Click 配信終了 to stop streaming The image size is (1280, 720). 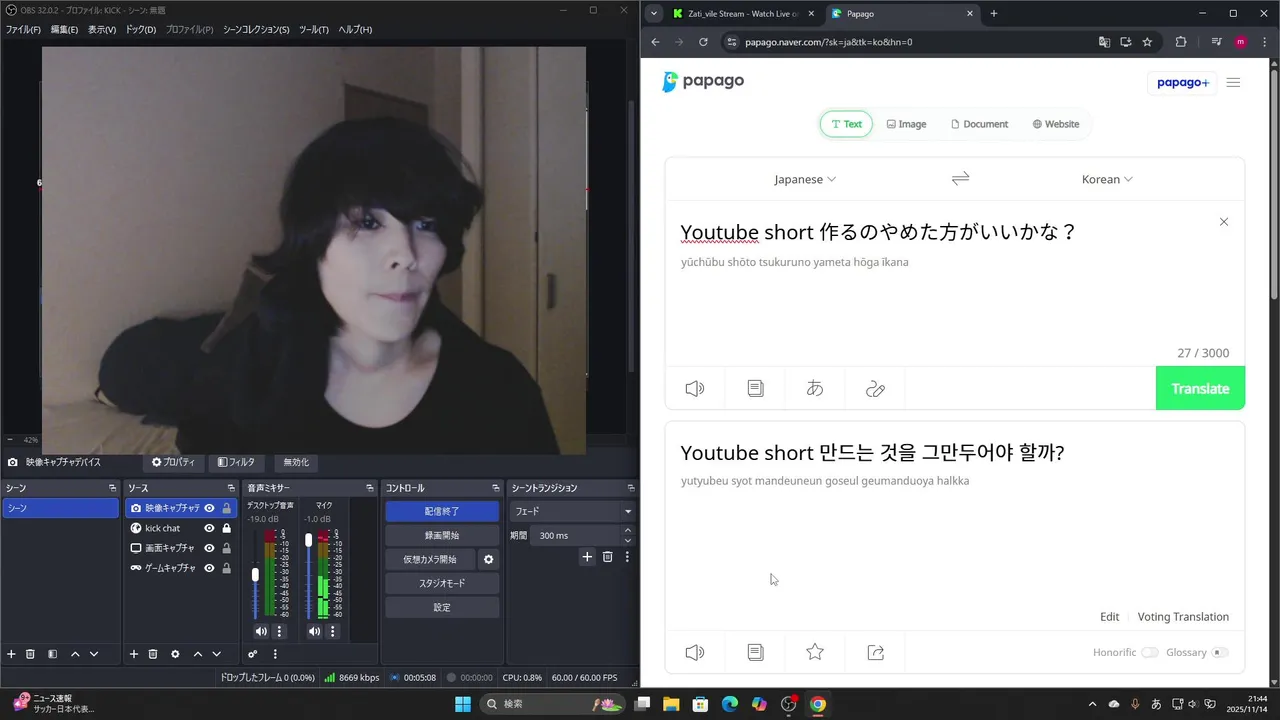point(442,511)
